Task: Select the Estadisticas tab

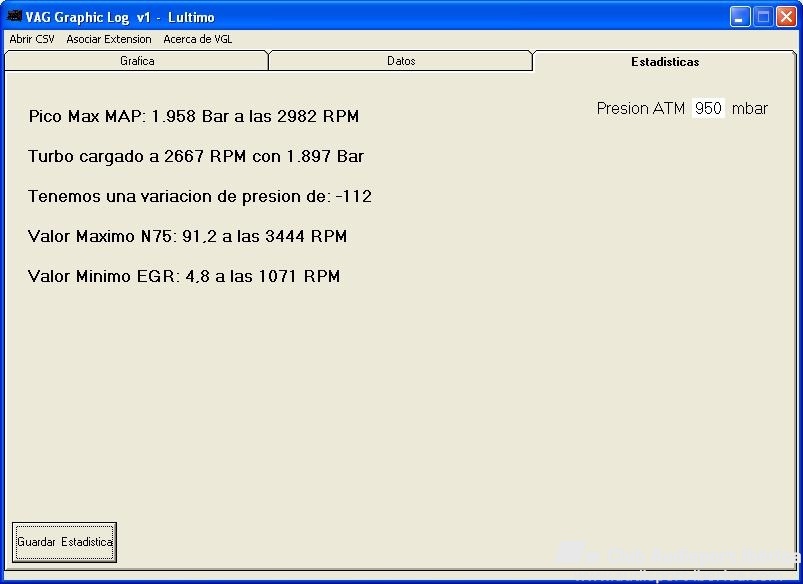Action: coord(665,61)
